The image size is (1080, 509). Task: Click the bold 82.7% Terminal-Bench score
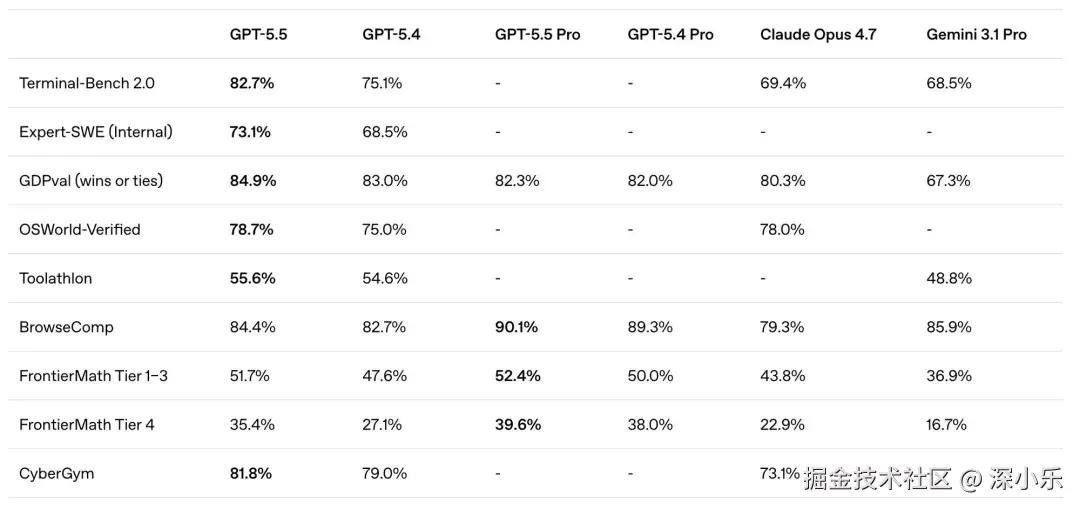[252, 83]
